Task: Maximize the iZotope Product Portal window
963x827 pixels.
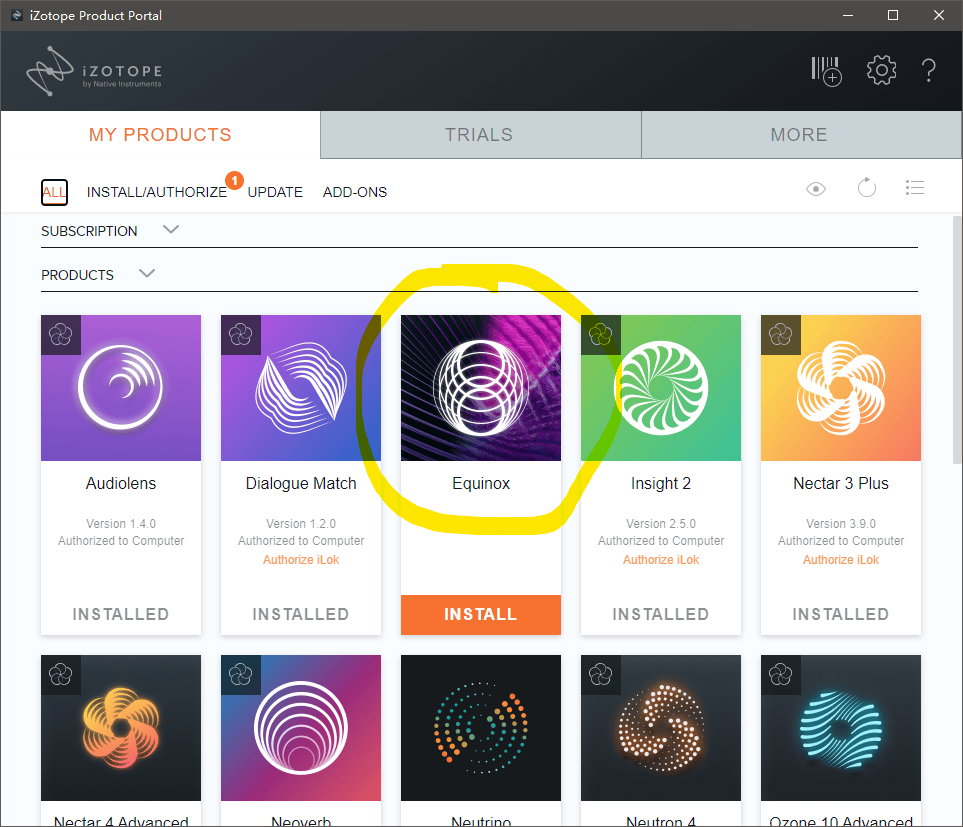Action: [893, 15]
